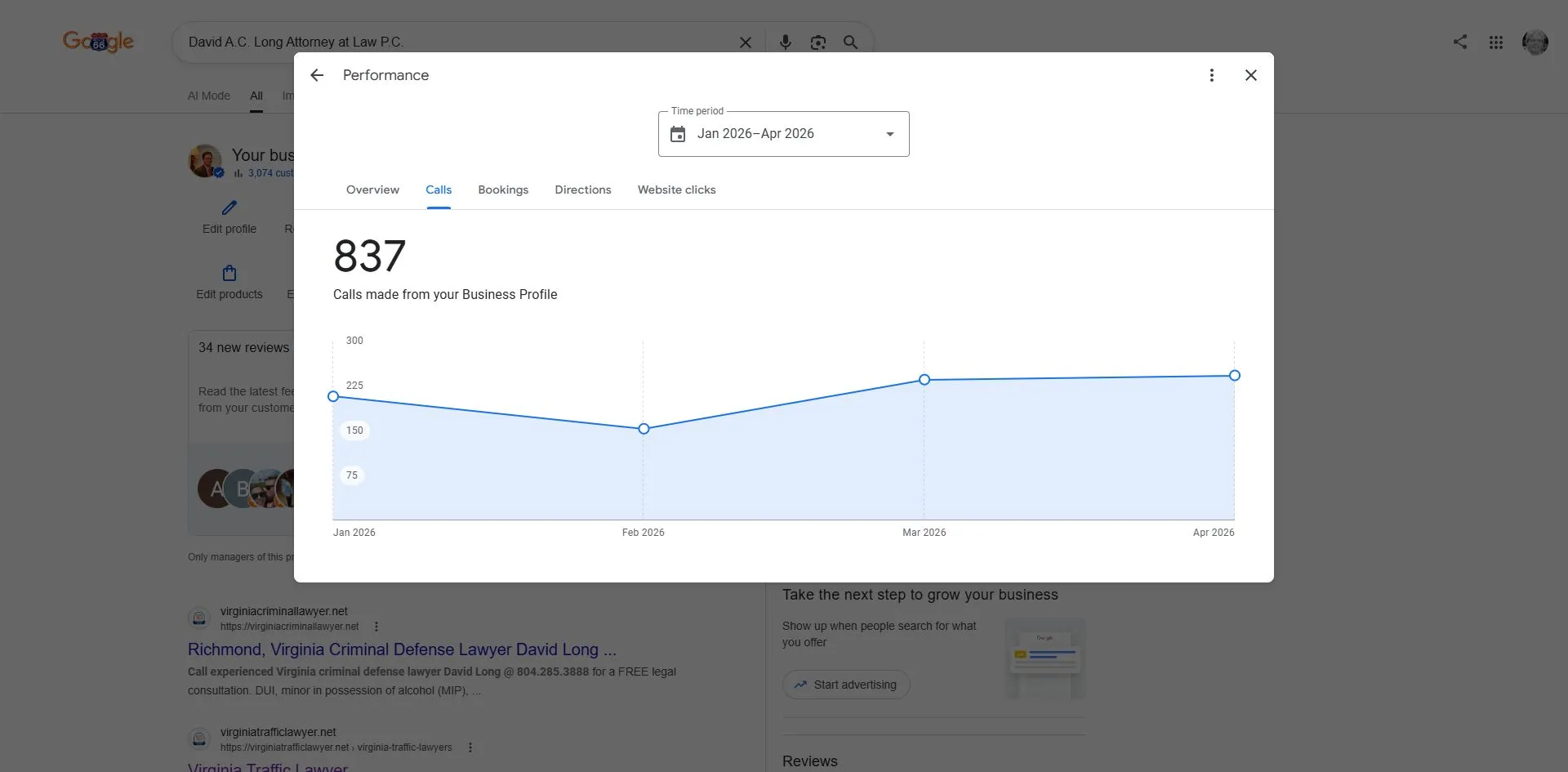Viewport: 1568px width, 772px height.
Task: Open search by image lens icon
Action: click(818, 42)
